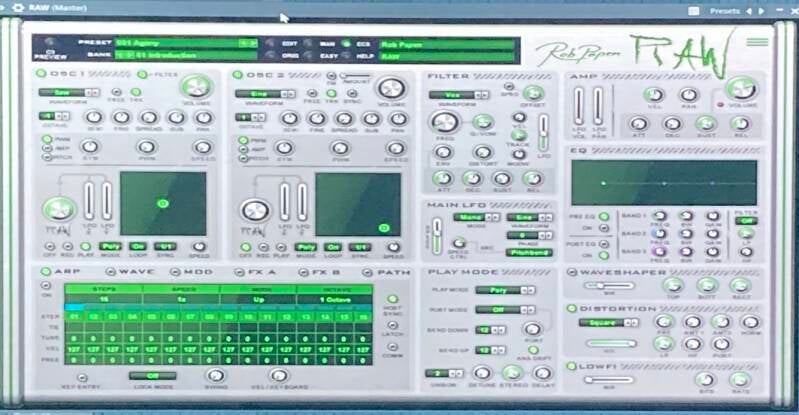Enable Waveshaper toggle
The image size is (799, 415).
(572, 272)
